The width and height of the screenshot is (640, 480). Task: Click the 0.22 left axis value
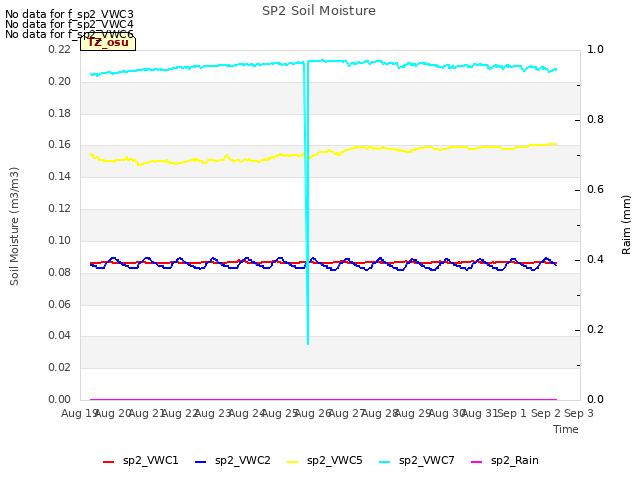tap(60, 49)
